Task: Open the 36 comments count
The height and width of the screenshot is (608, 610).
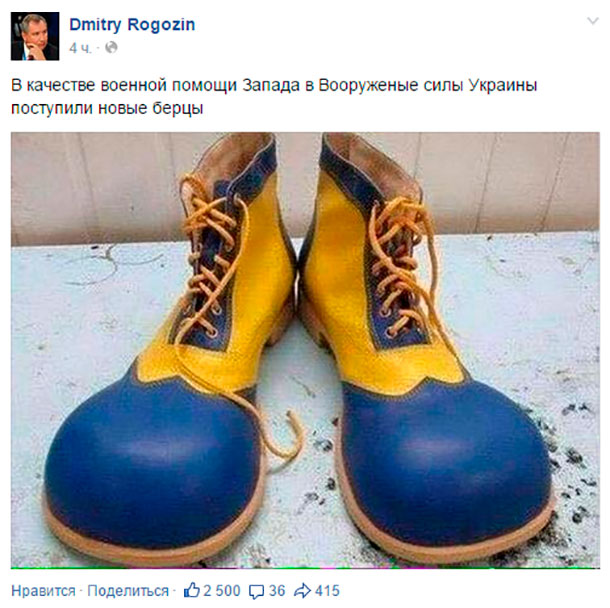Action: click(x=277, y=590)
